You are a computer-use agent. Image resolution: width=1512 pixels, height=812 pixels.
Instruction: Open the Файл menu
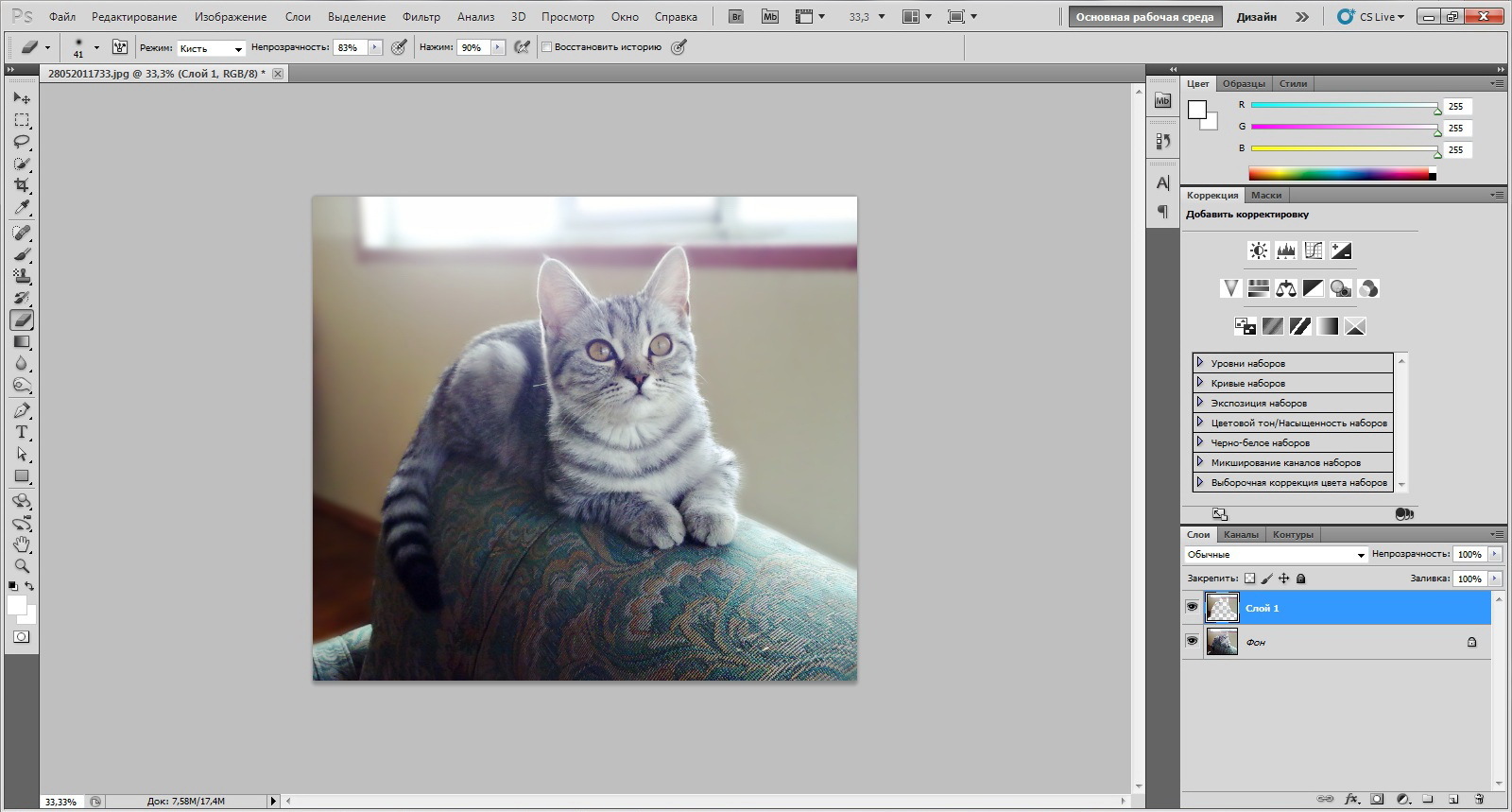pos(62,17)
